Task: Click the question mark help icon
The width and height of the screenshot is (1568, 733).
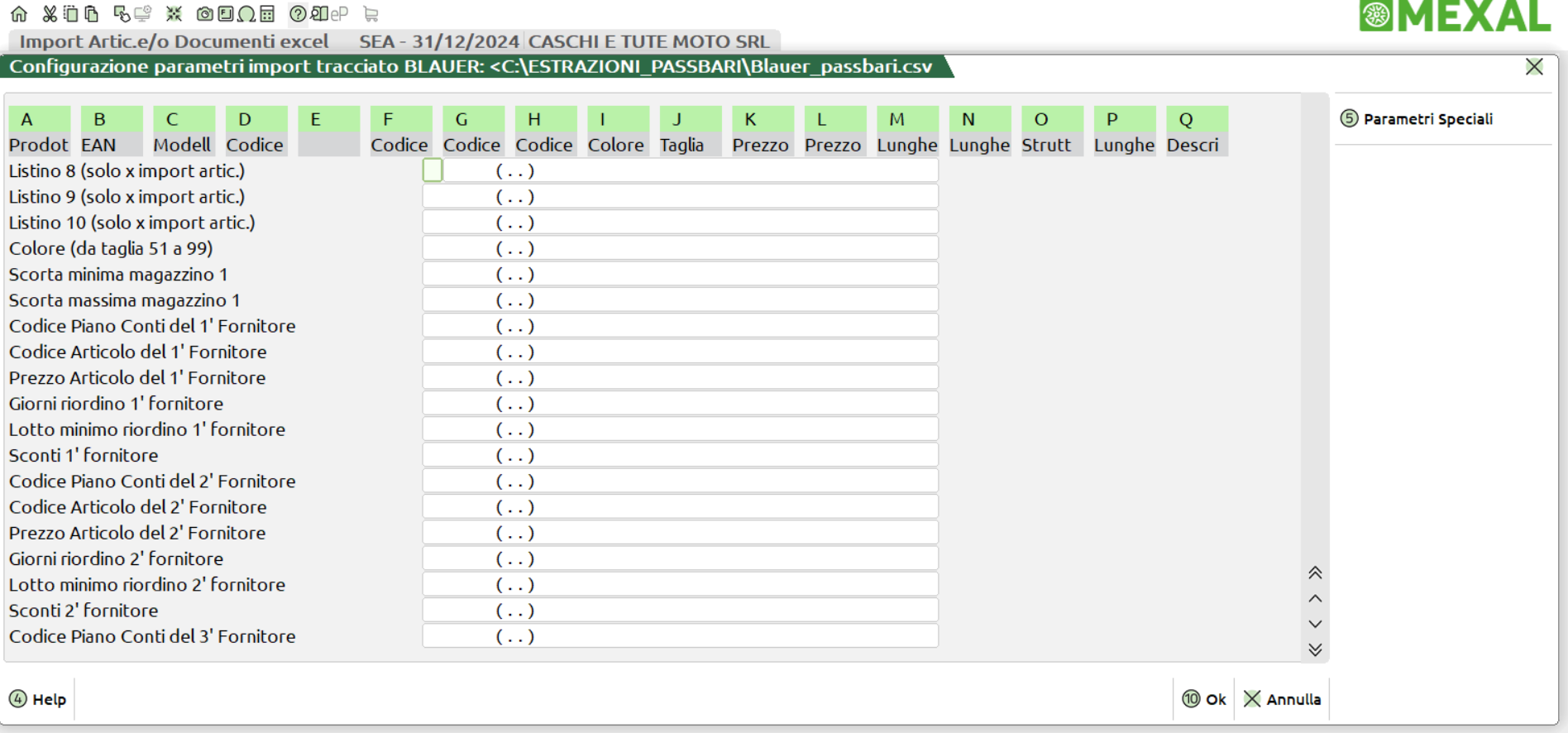Action: tap(298, 14)
